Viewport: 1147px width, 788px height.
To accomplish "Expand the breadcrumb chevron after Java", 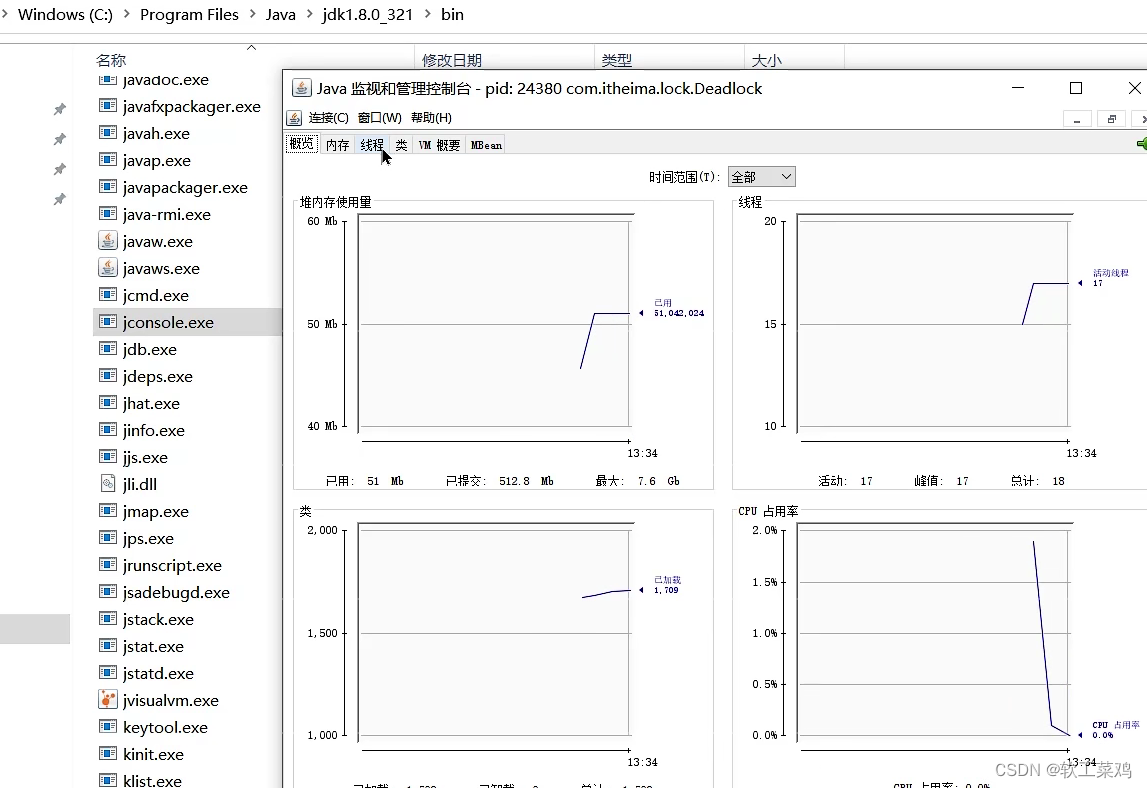I will tap(309, 14).
